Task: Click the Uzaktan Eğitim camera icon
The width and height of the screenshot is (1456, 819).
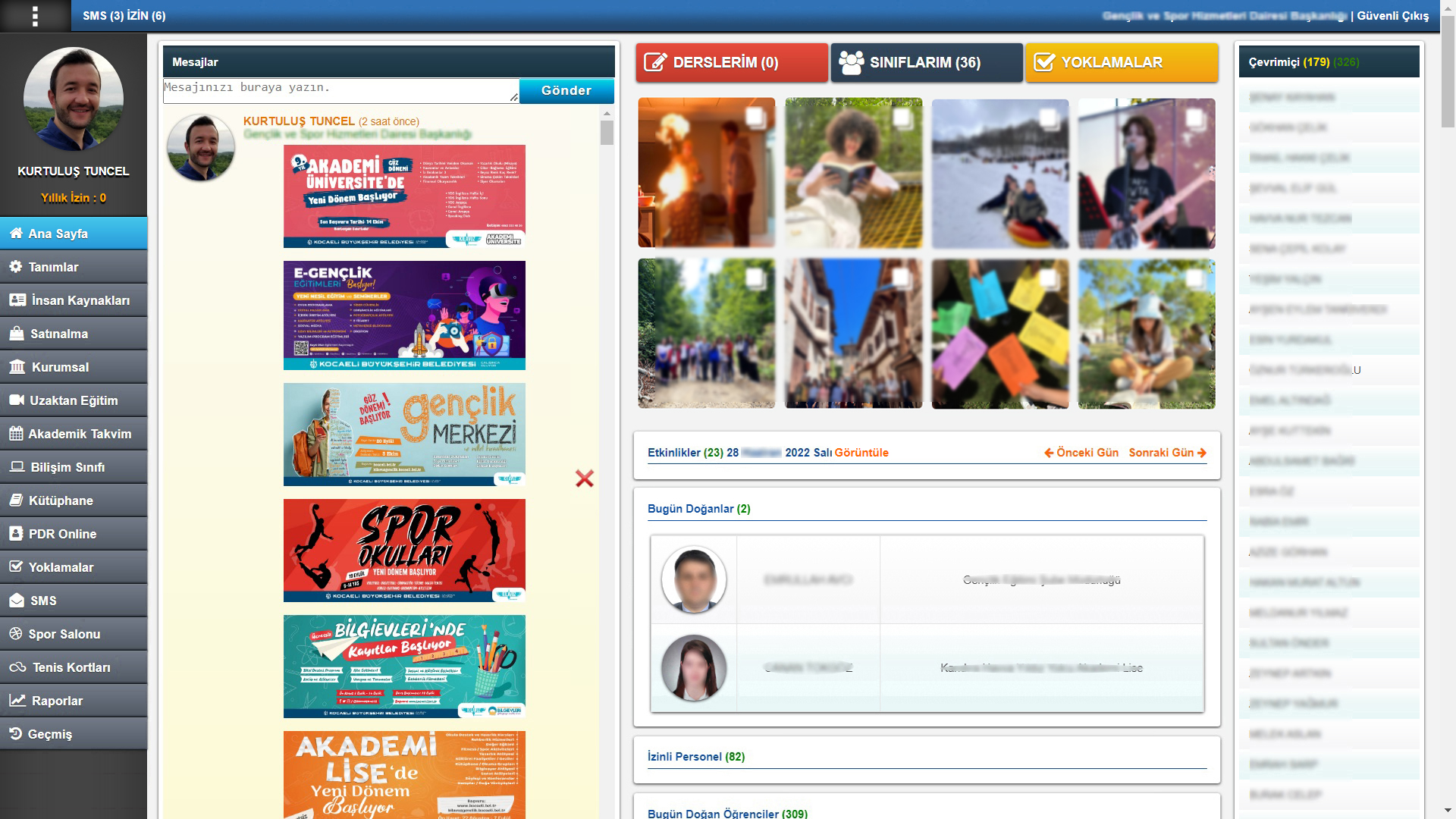Action: point(17,400)
